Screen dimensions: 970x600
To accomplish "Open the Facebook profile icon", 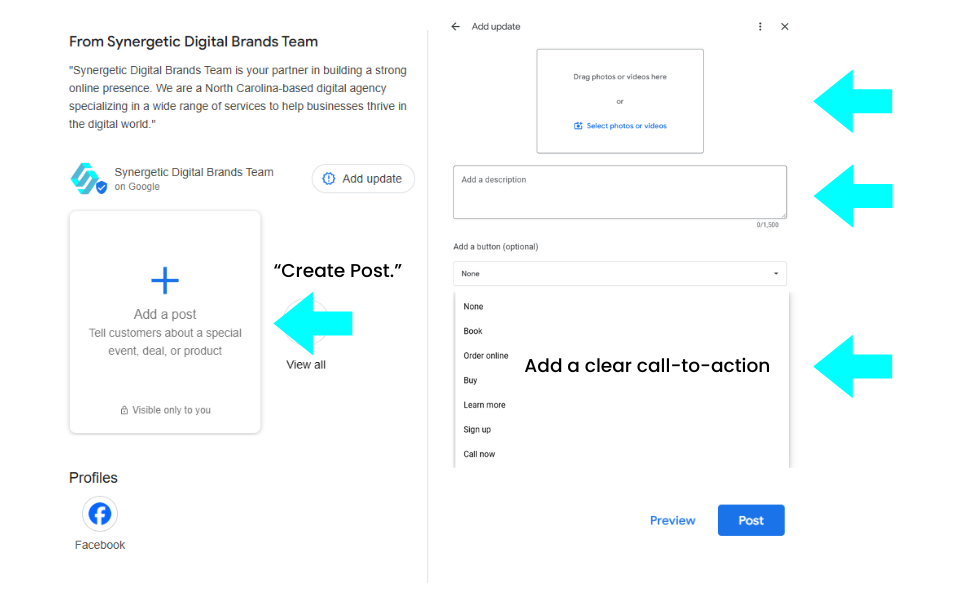I will tap(100, 514).
